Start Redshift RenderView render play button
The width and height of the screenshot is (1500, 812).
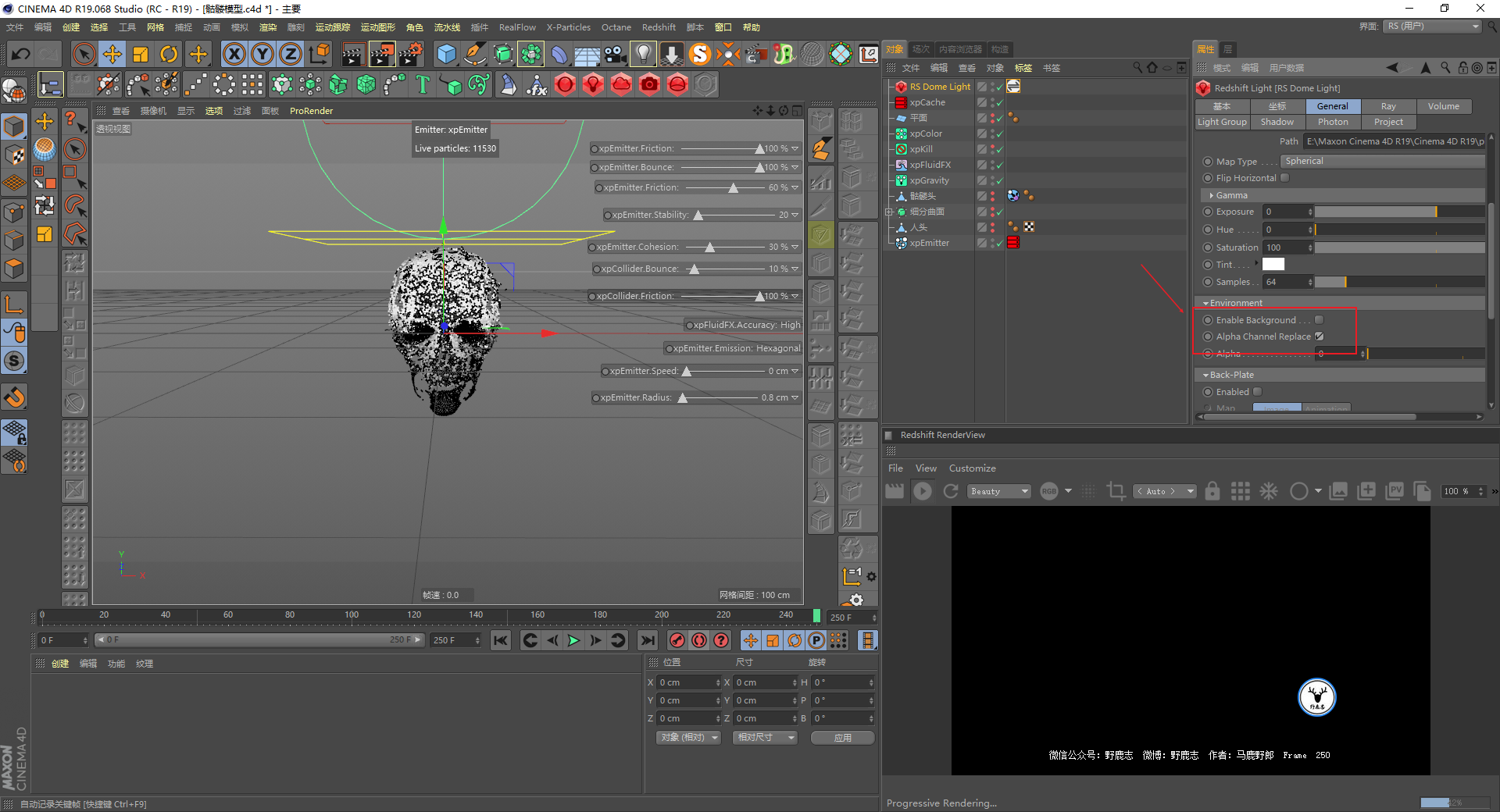click(923, 491)
